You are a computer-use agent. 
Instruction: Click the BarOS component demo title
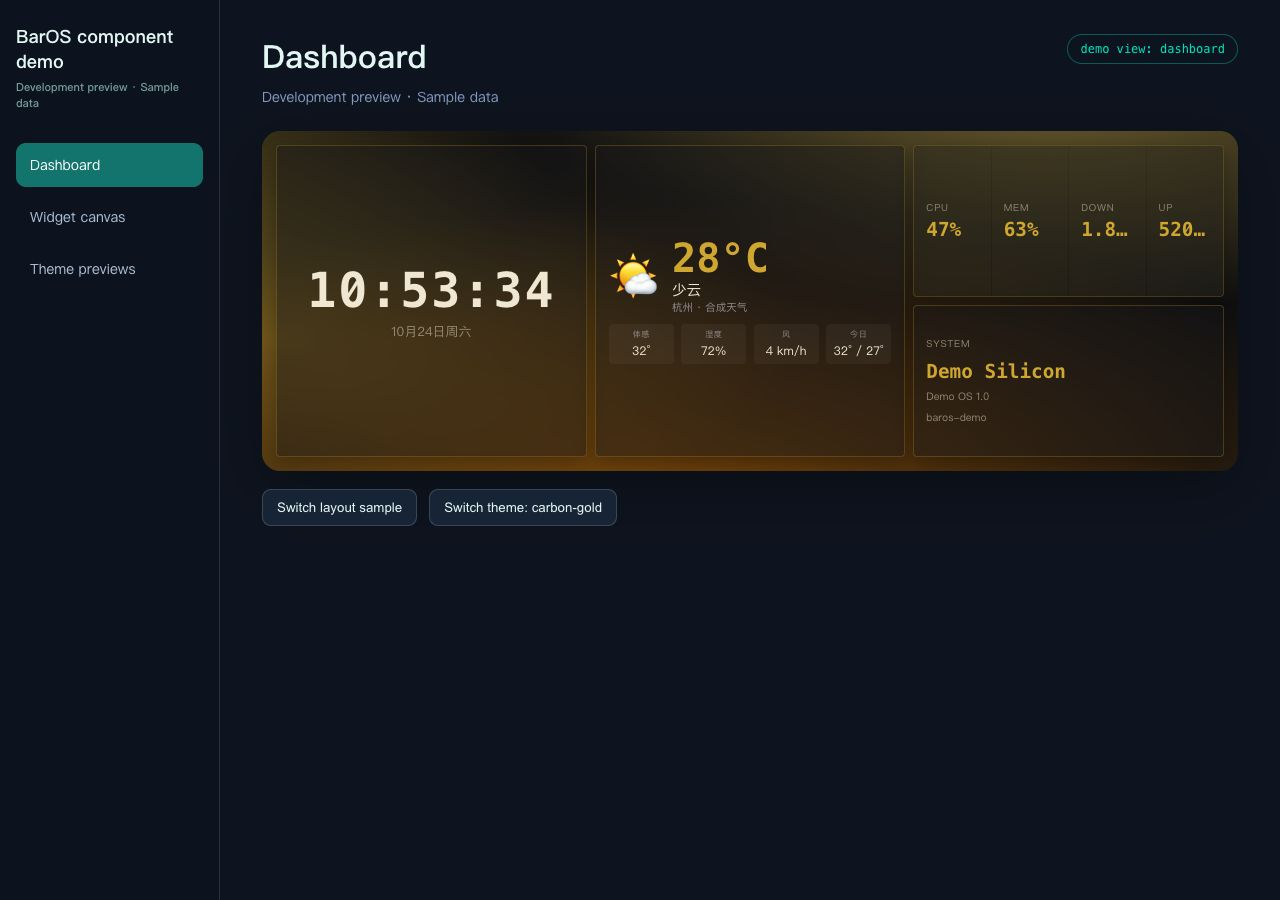coord(95,49)
